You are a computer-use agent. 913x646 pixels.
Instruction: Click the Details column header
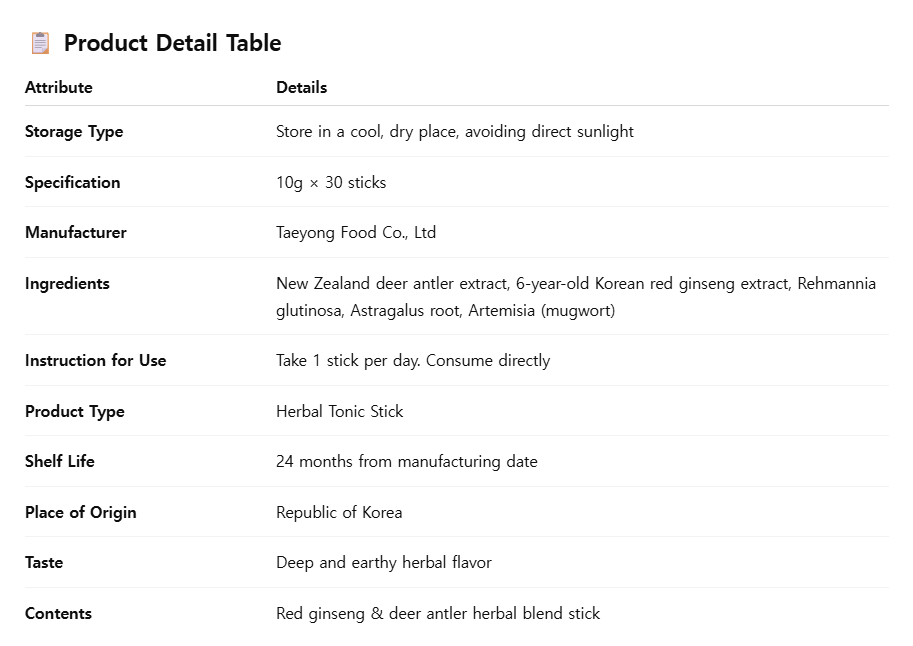point(301,87)
